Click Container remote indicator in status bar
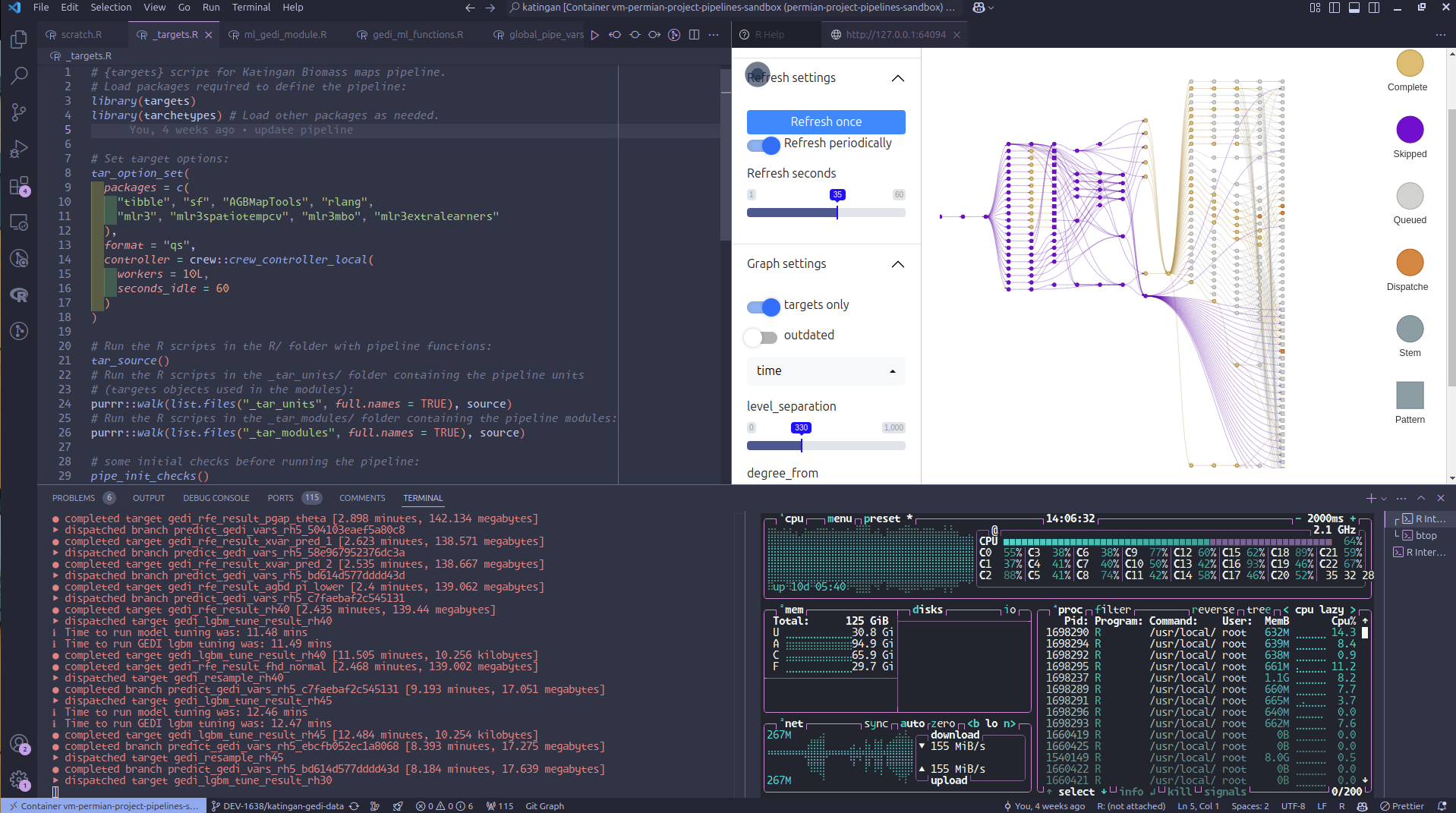 102,806
